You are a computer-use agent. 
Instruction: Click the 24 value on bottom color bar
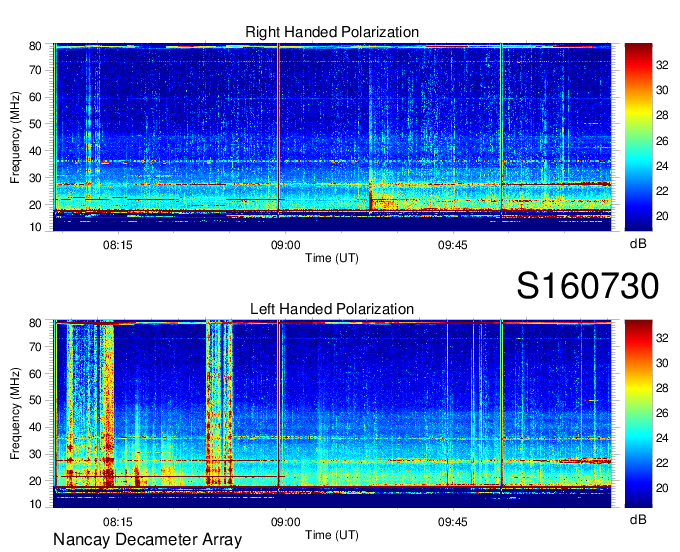[x=662, y=438]
